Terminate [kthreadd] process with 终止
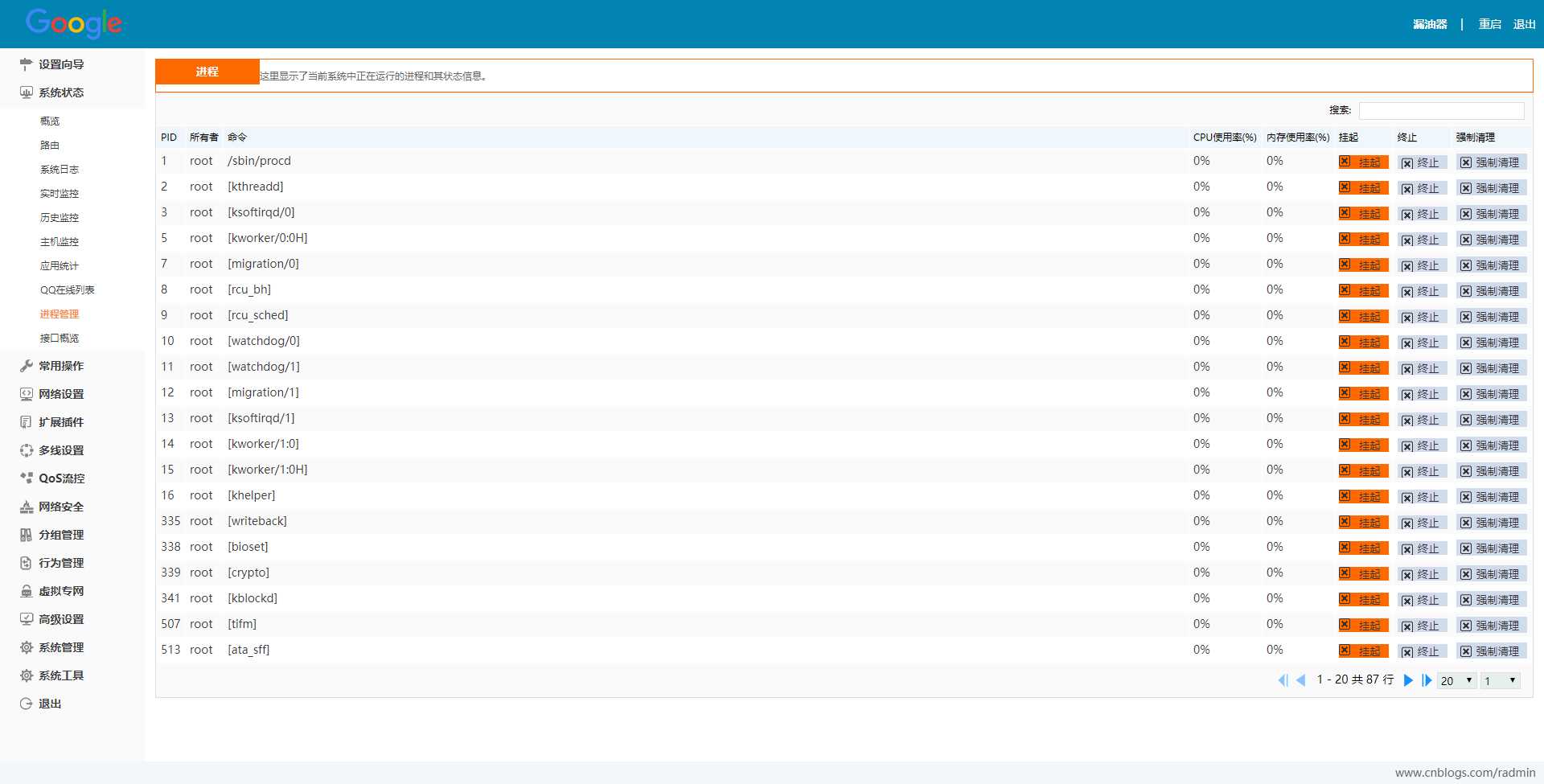 coord(1422,188)
